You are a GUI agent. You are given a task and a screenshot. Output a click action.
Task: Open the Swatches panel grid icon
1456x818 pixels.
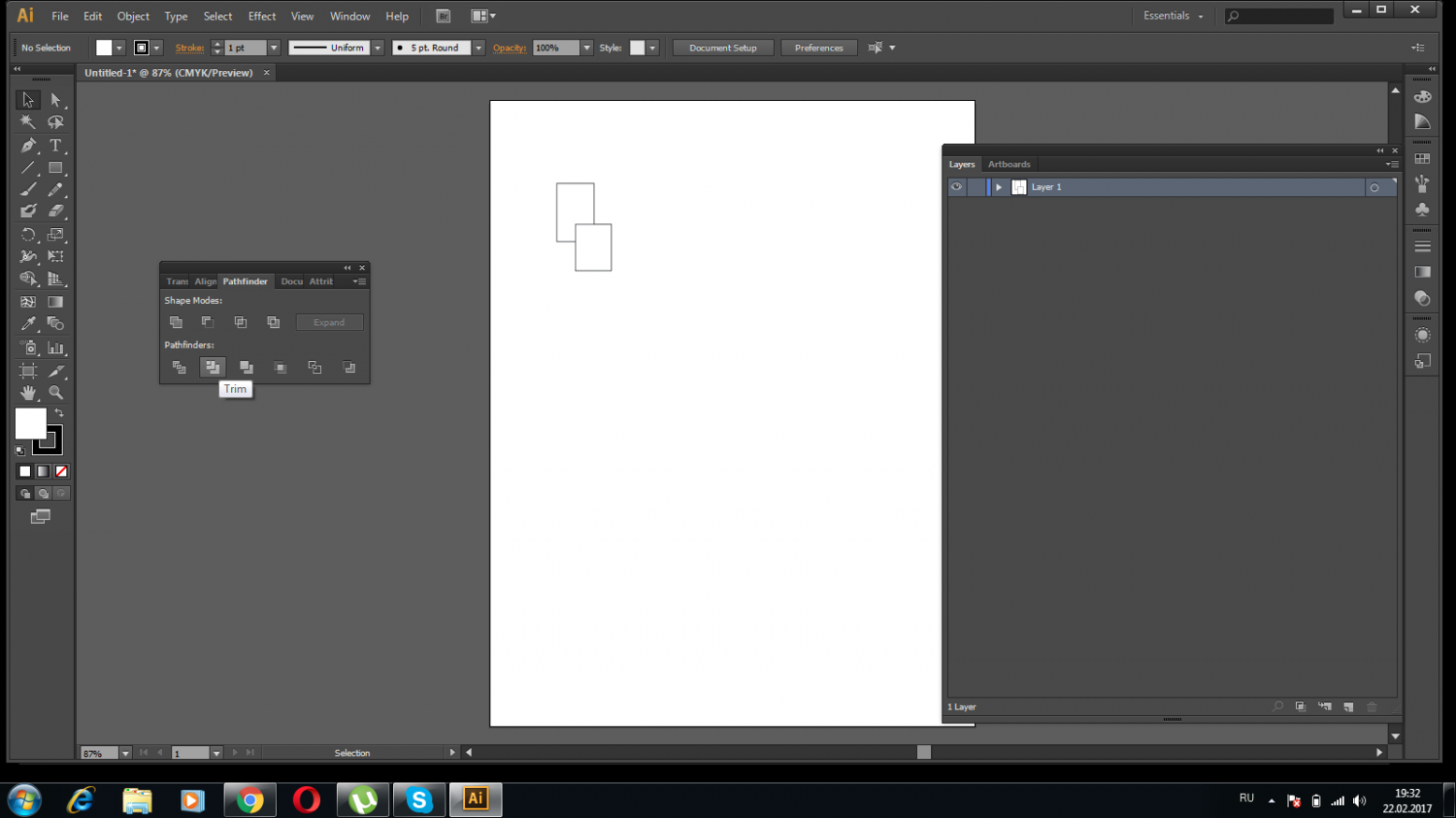pos(1423,158)
